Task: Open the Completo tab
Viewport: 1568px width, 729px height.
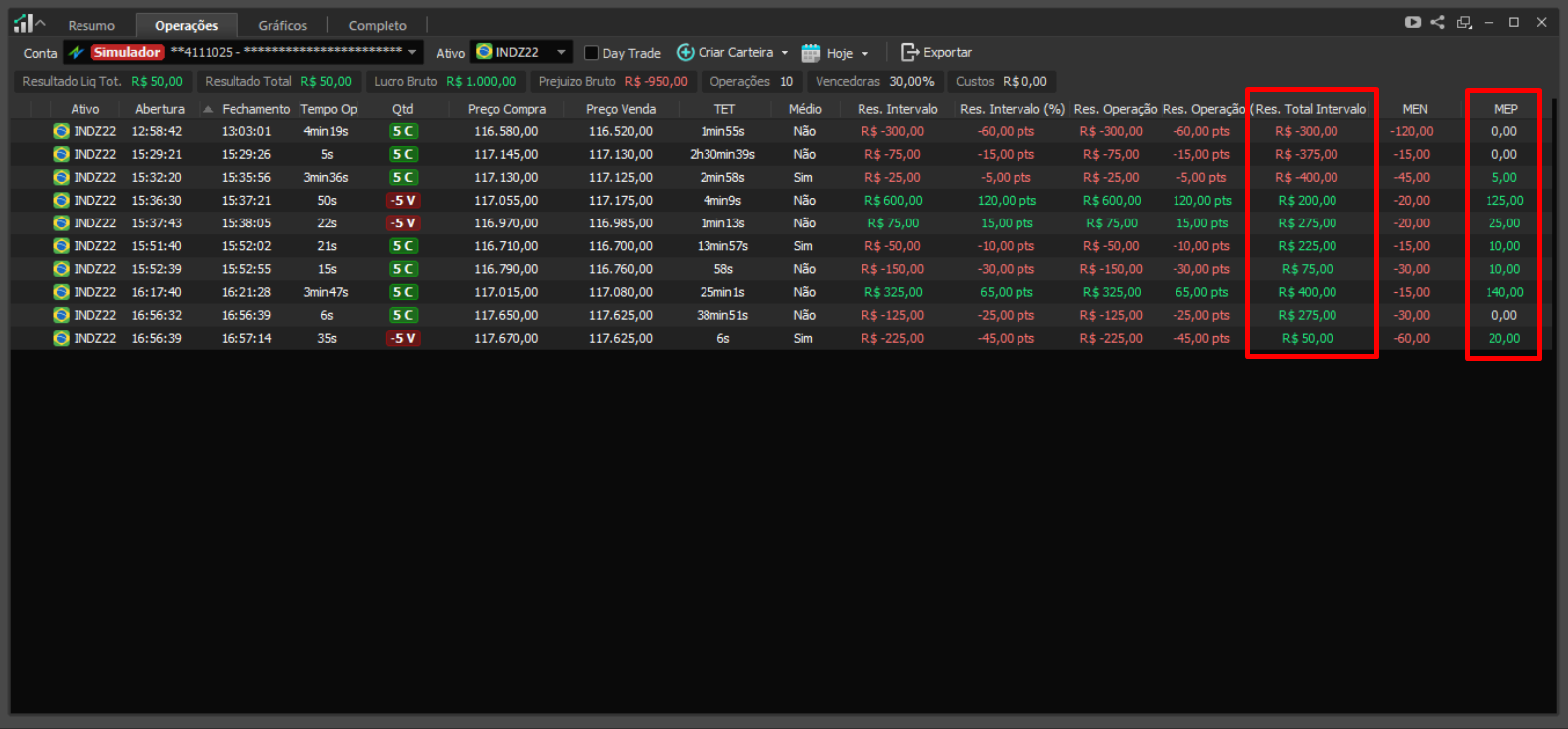Action: (378, 26)
